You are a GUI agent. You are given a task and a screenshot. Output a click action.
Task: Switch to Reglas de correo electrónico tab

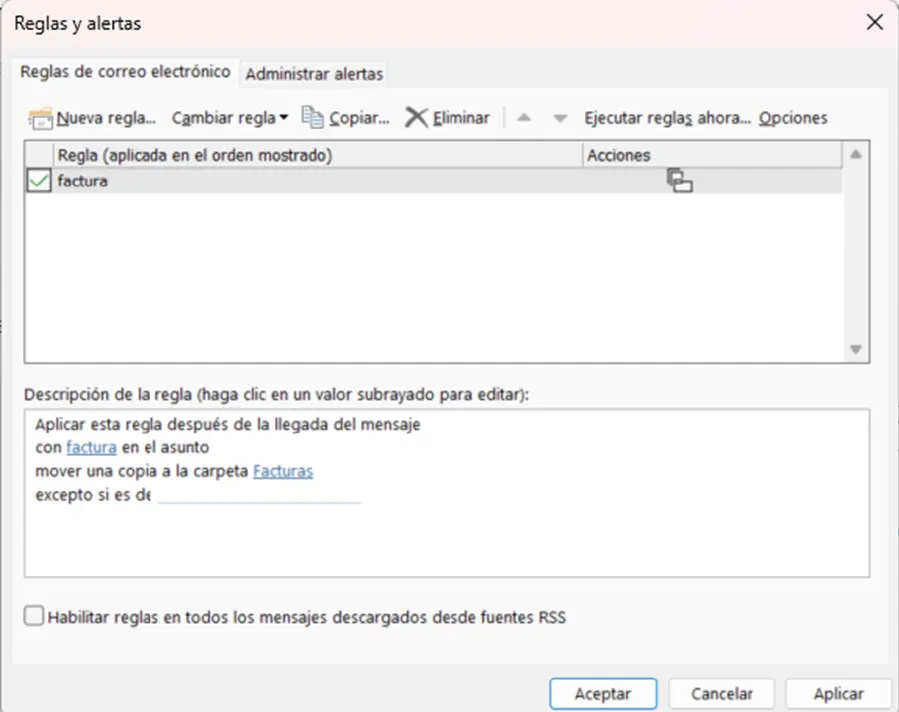click(125, 72)
